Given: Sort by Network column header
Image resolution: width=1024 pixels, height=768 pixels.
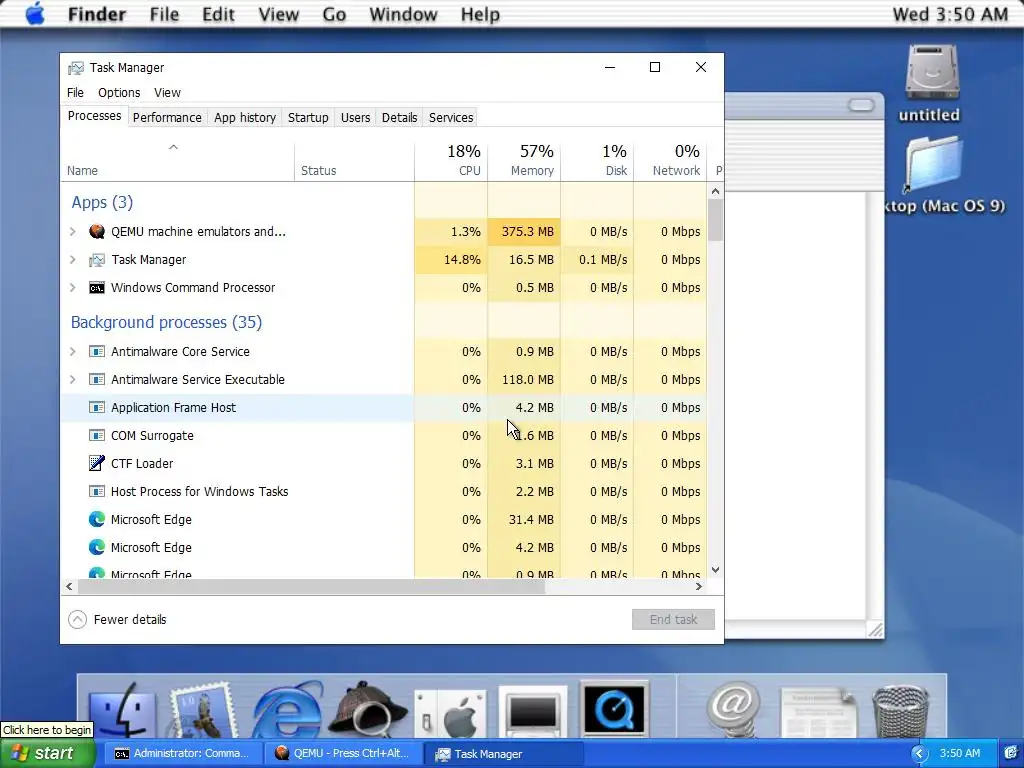Looking at the screenshot, I should 671,160.
